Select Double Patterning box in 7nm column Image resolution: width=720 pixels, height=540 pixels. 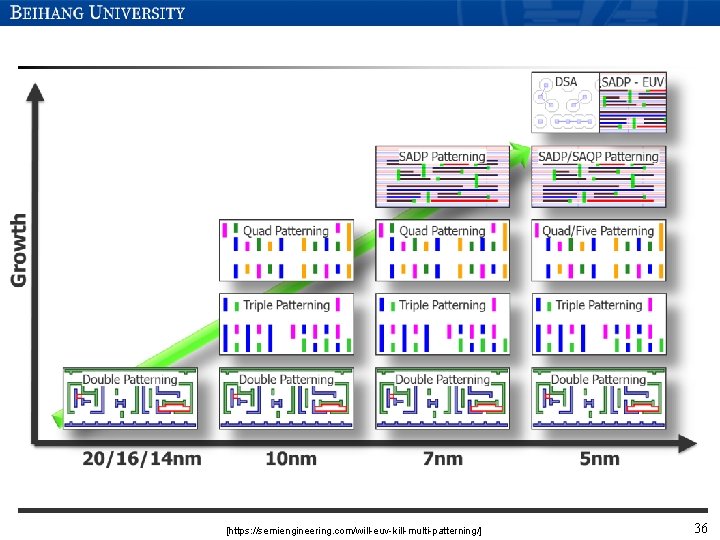click(443, 399)
